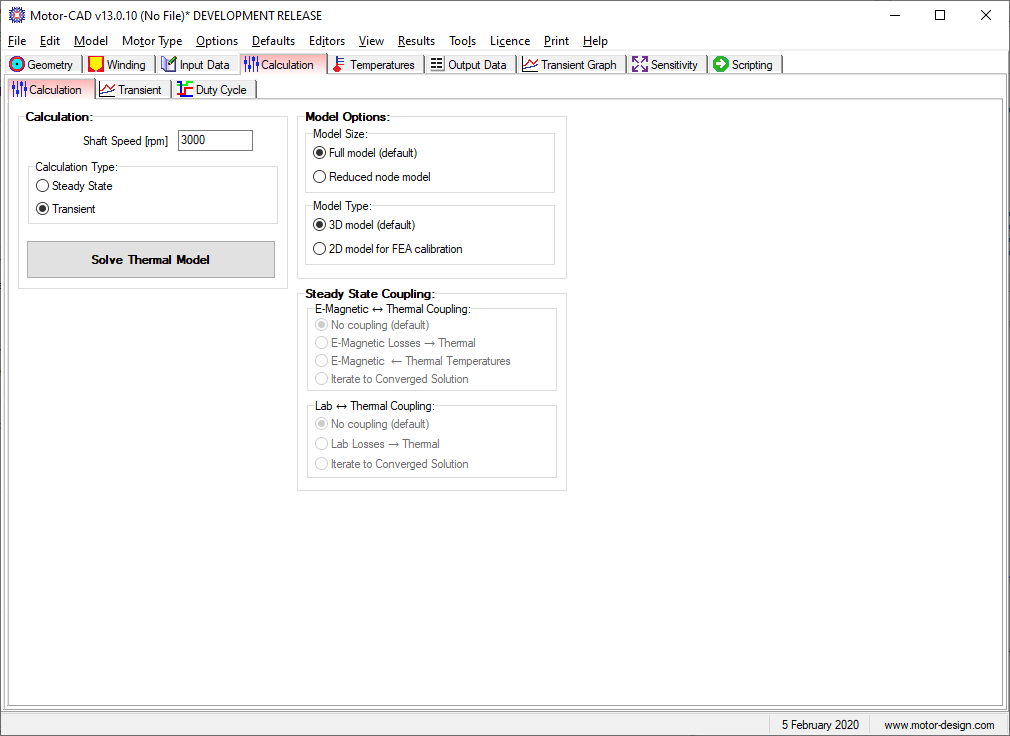Open the Motor Type menu

click(152, 41)
